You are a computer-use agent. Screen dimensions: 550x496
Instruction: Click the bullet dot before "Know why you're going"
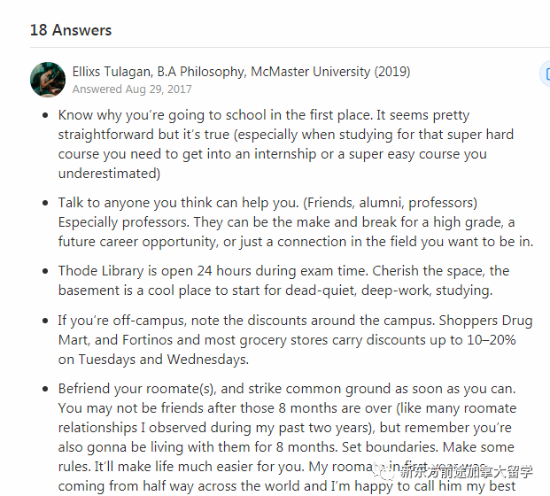45,115
